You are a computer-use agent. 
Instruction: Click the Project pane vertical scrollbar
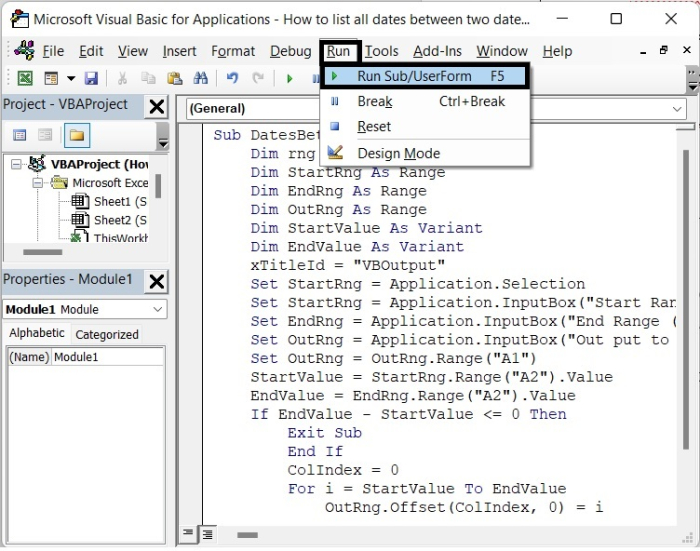(x=158, y=186)
